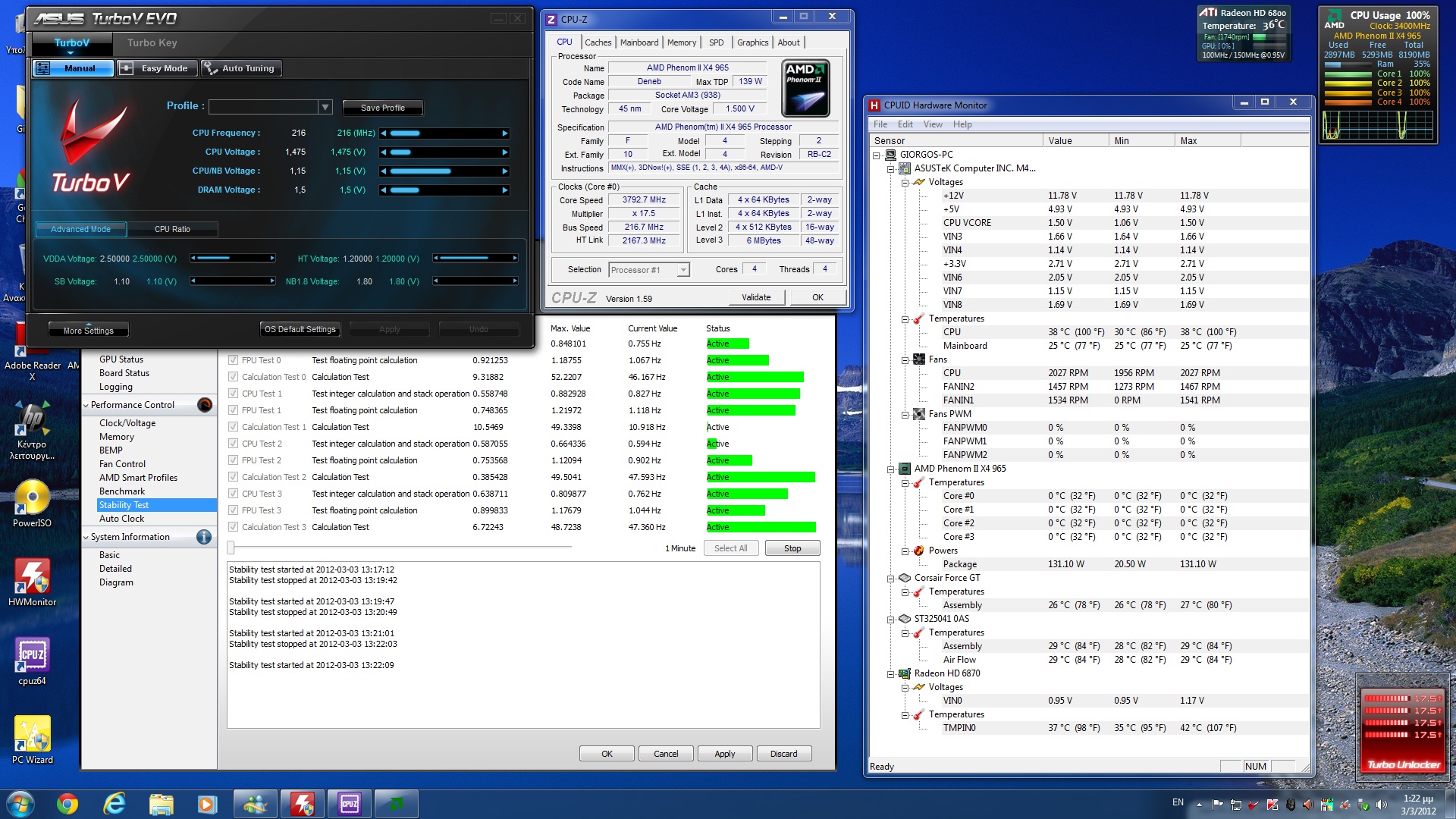Open HP support center desktop icon
The width and height of the screenshot is (1456, 819).
pyautogui.click(x=32, y=431)
